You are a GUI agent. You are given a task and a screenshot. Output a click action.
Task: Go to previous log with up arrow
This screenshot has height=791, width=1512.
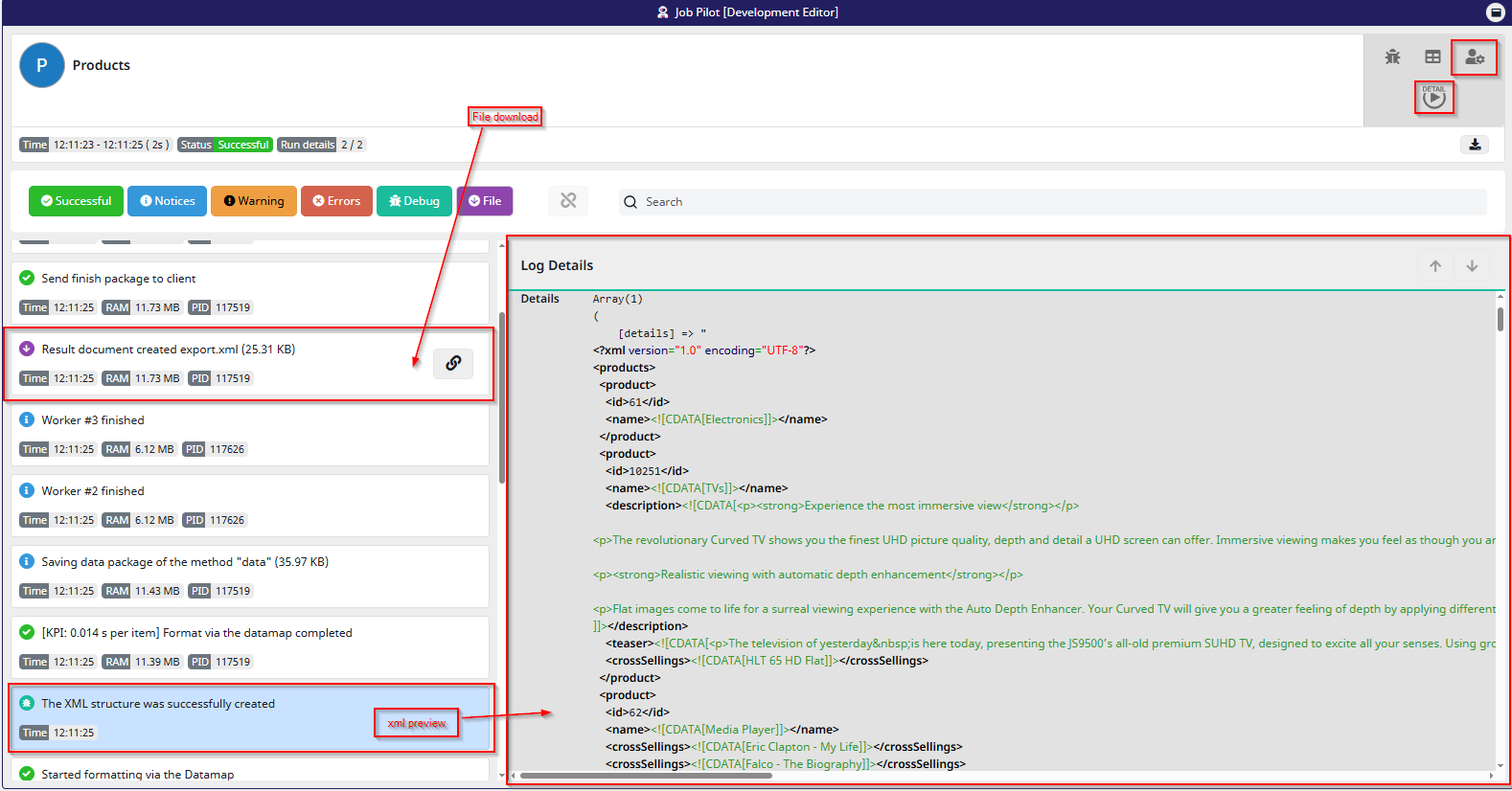coord(1434,266)
